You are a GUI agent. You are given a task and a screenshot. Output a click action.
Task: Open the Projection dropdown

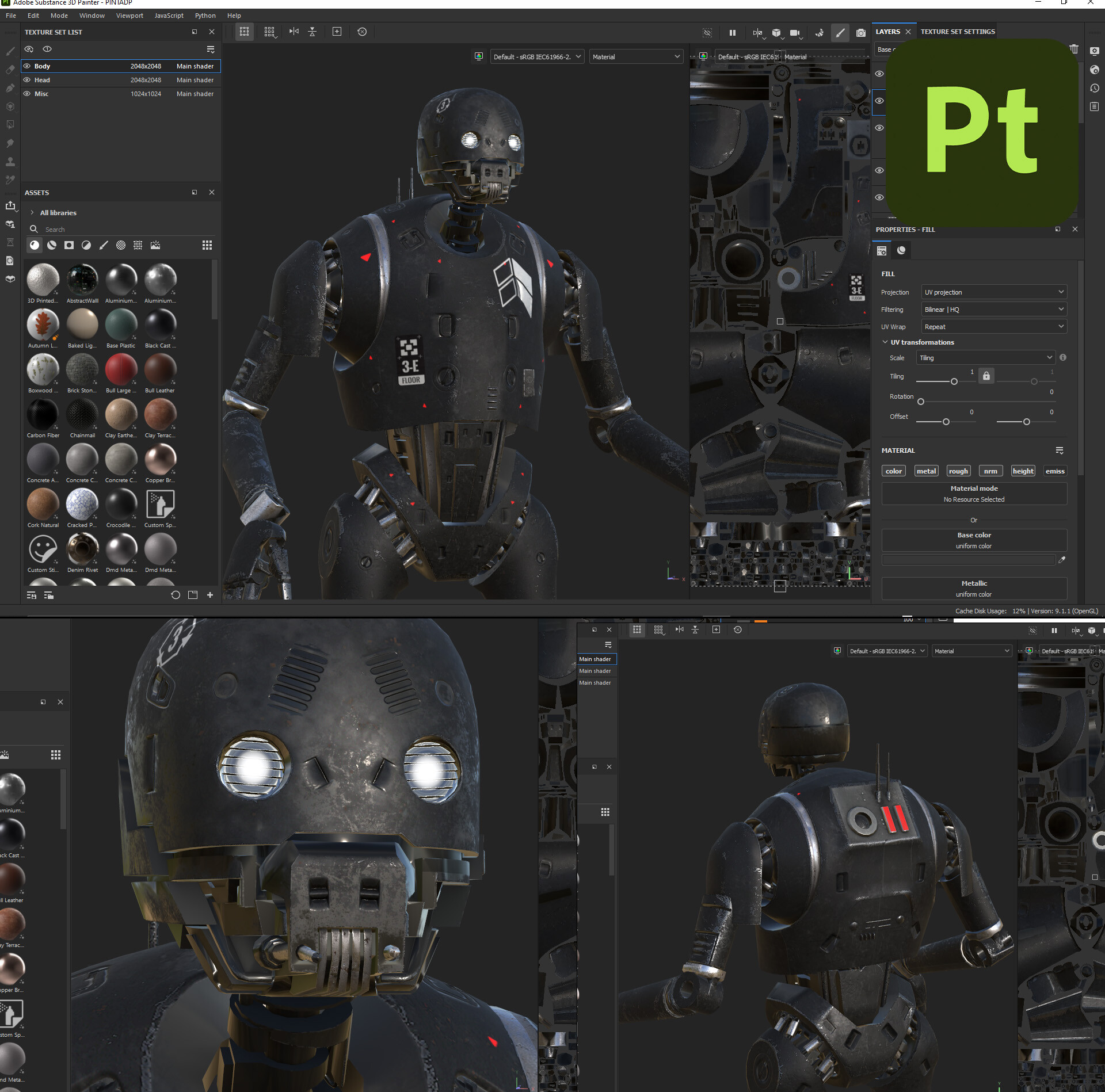993,292
